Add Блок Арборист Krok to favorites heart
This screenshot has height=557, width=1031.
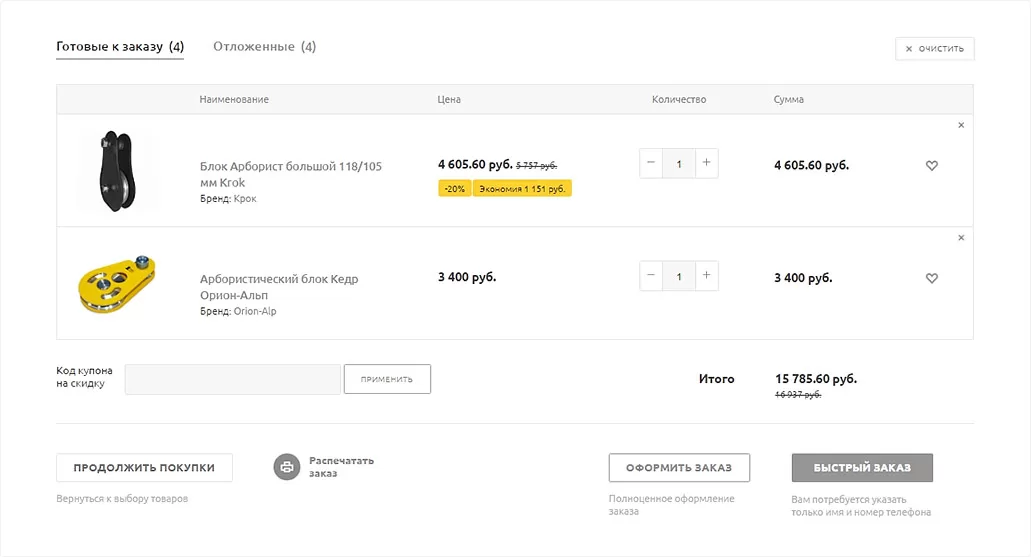click(932, 166)
